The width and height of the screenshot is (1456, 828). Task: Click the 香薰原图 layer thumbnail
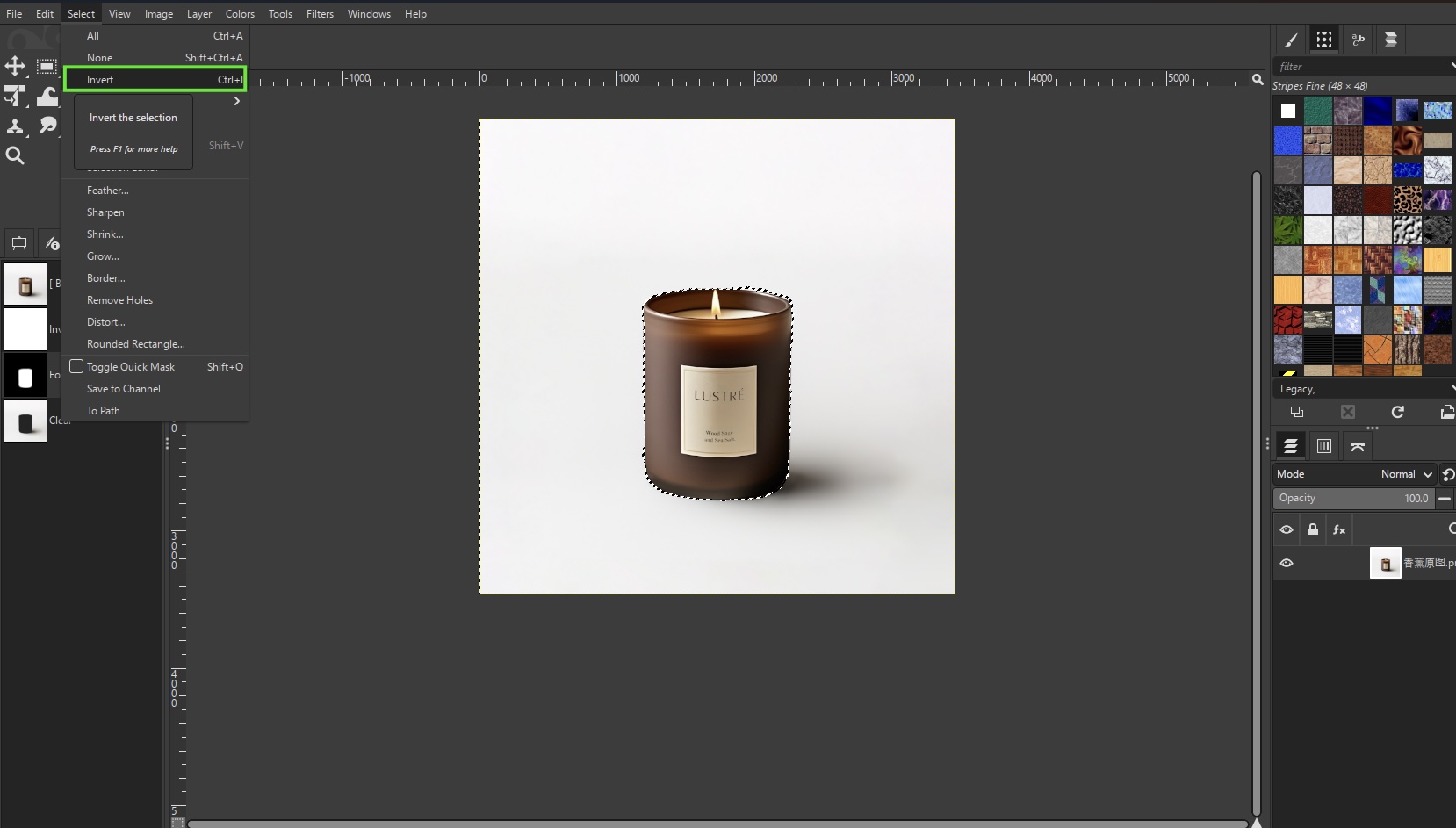(x=1386, y=563)
